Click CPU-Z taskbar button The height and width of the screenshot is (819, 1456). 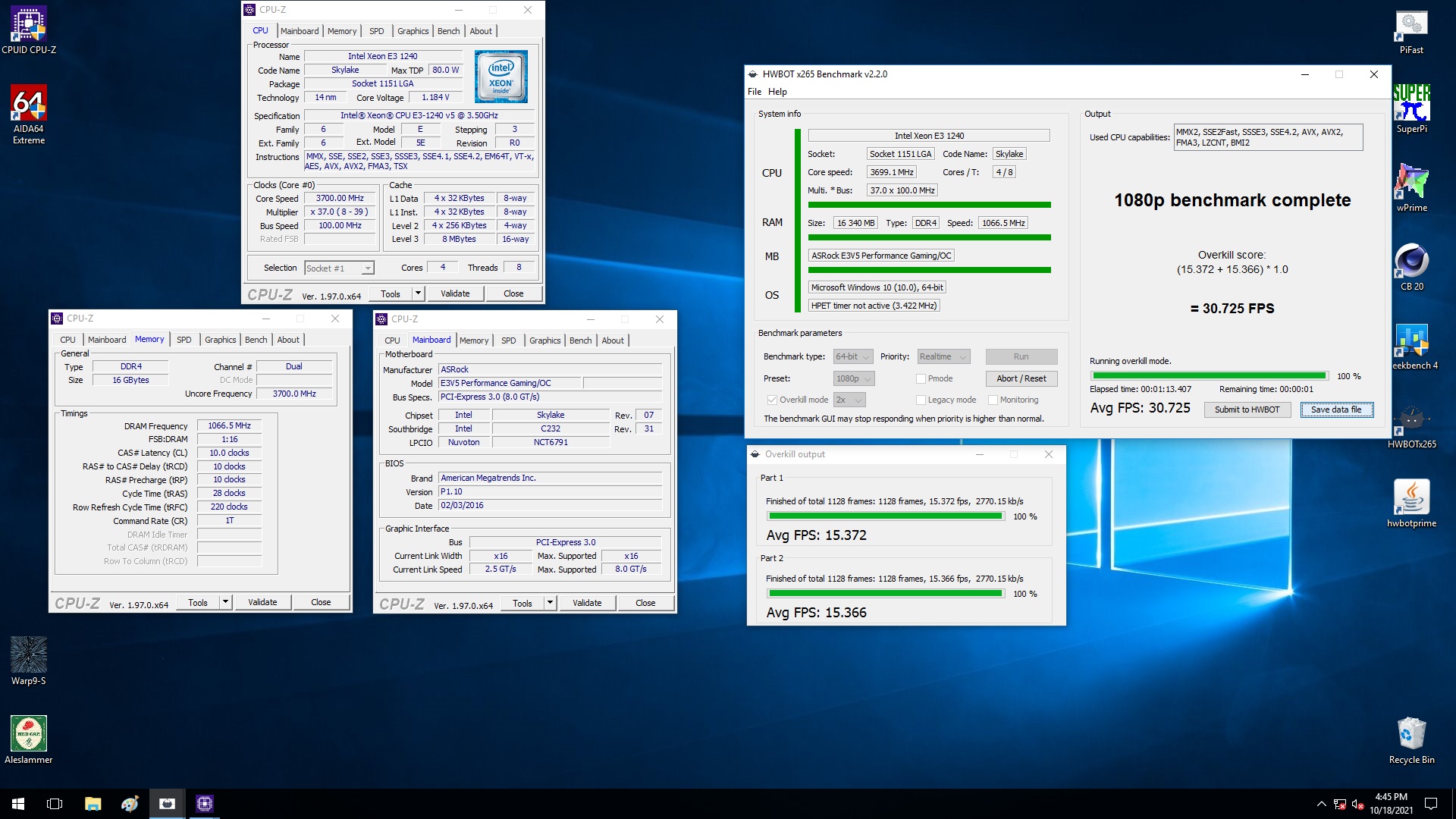[x=204, y=804]
